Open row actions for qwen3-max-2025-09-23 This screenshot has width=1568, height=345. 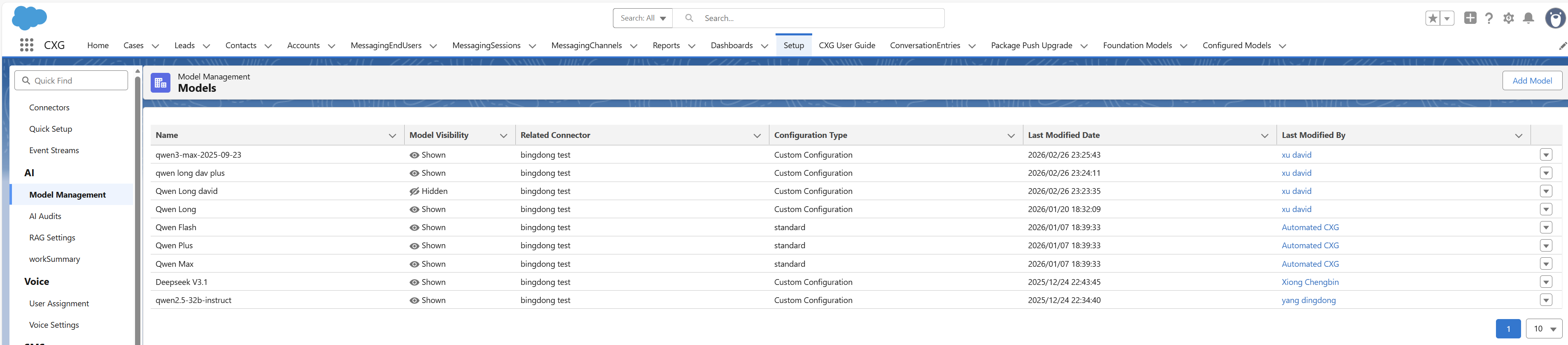click(x=1546, y=154)
